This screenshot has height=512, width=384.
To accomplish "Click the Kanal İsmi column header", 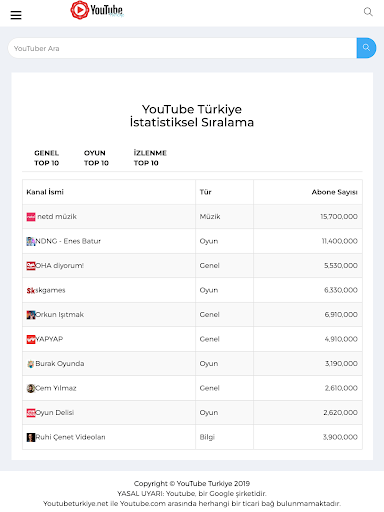I will pos(45,192).
